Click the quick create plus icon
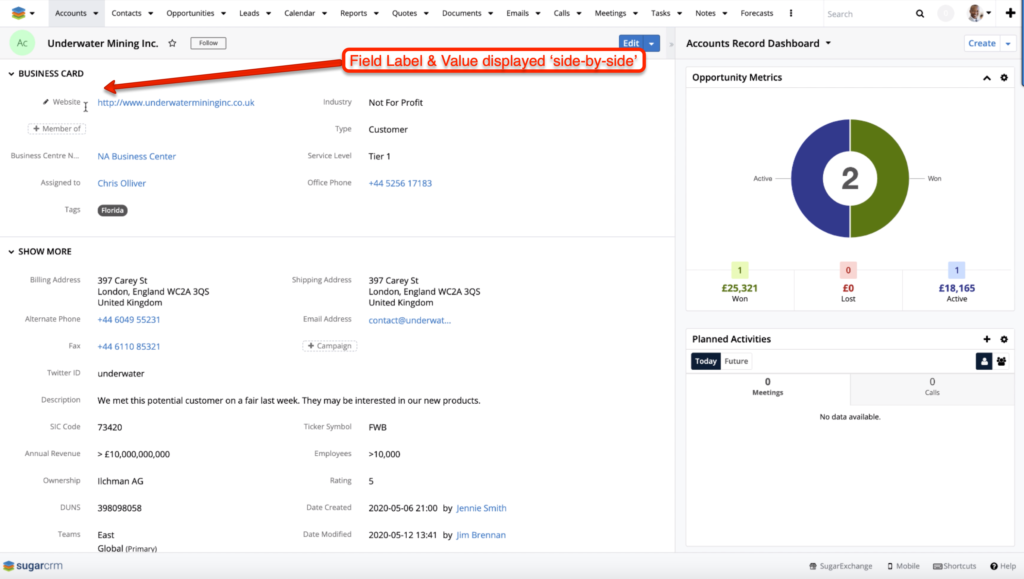 tap(1010, 13)
